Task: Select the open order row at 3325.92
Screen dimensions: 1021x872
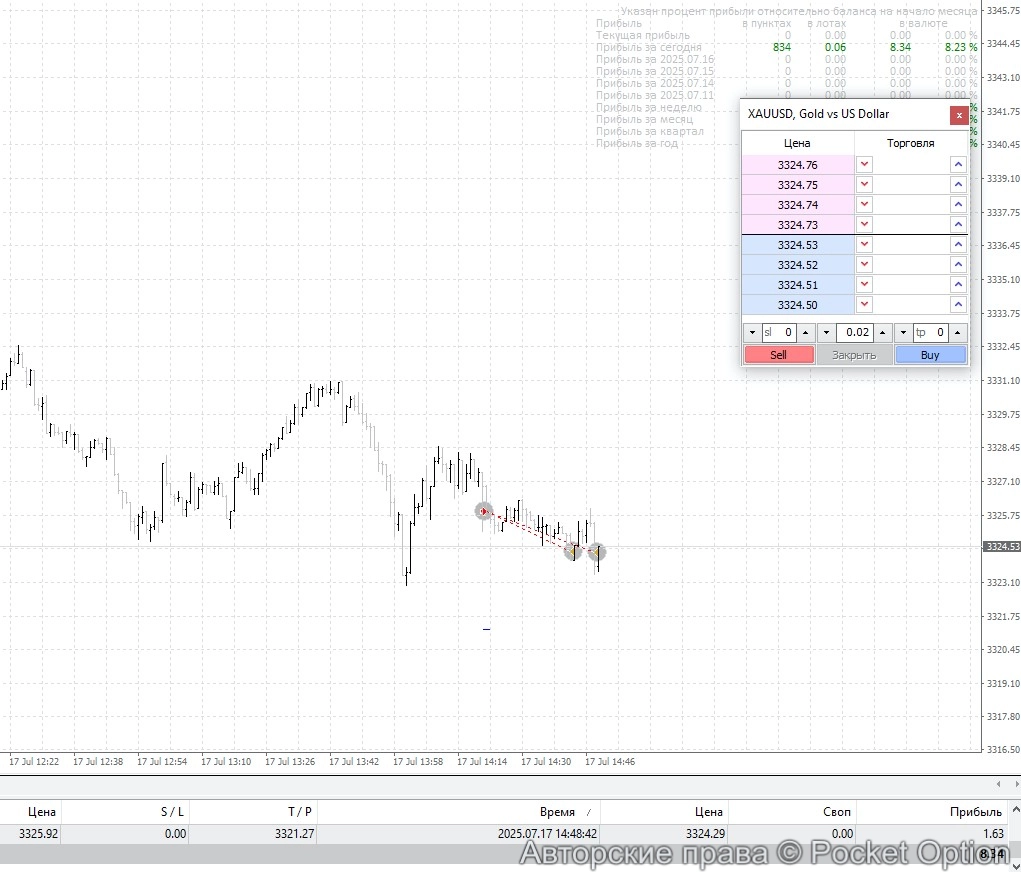Action: pyautogui.click(x=400, y=833)
